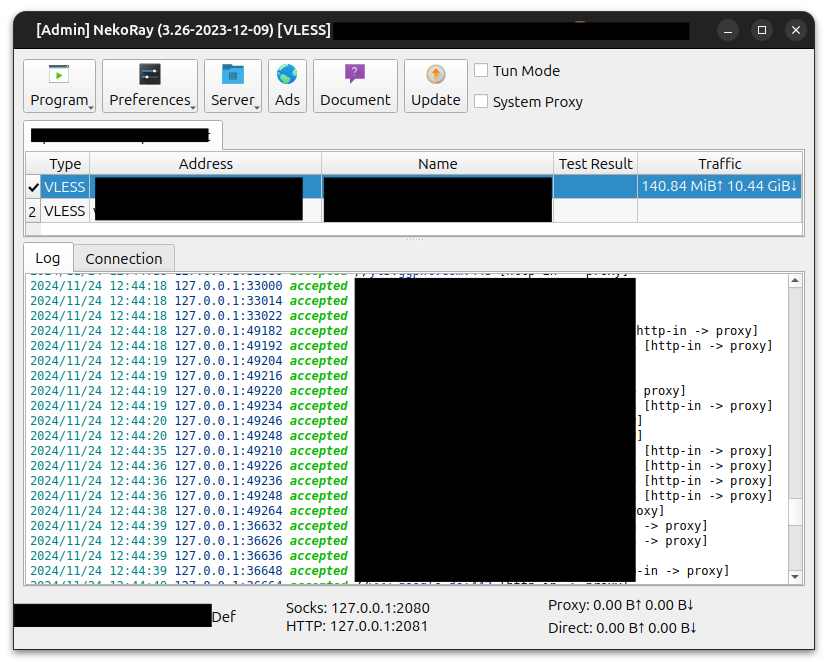The image size is (828, 666).
Task: Click the Server toolbar icon
Action: 232,75
